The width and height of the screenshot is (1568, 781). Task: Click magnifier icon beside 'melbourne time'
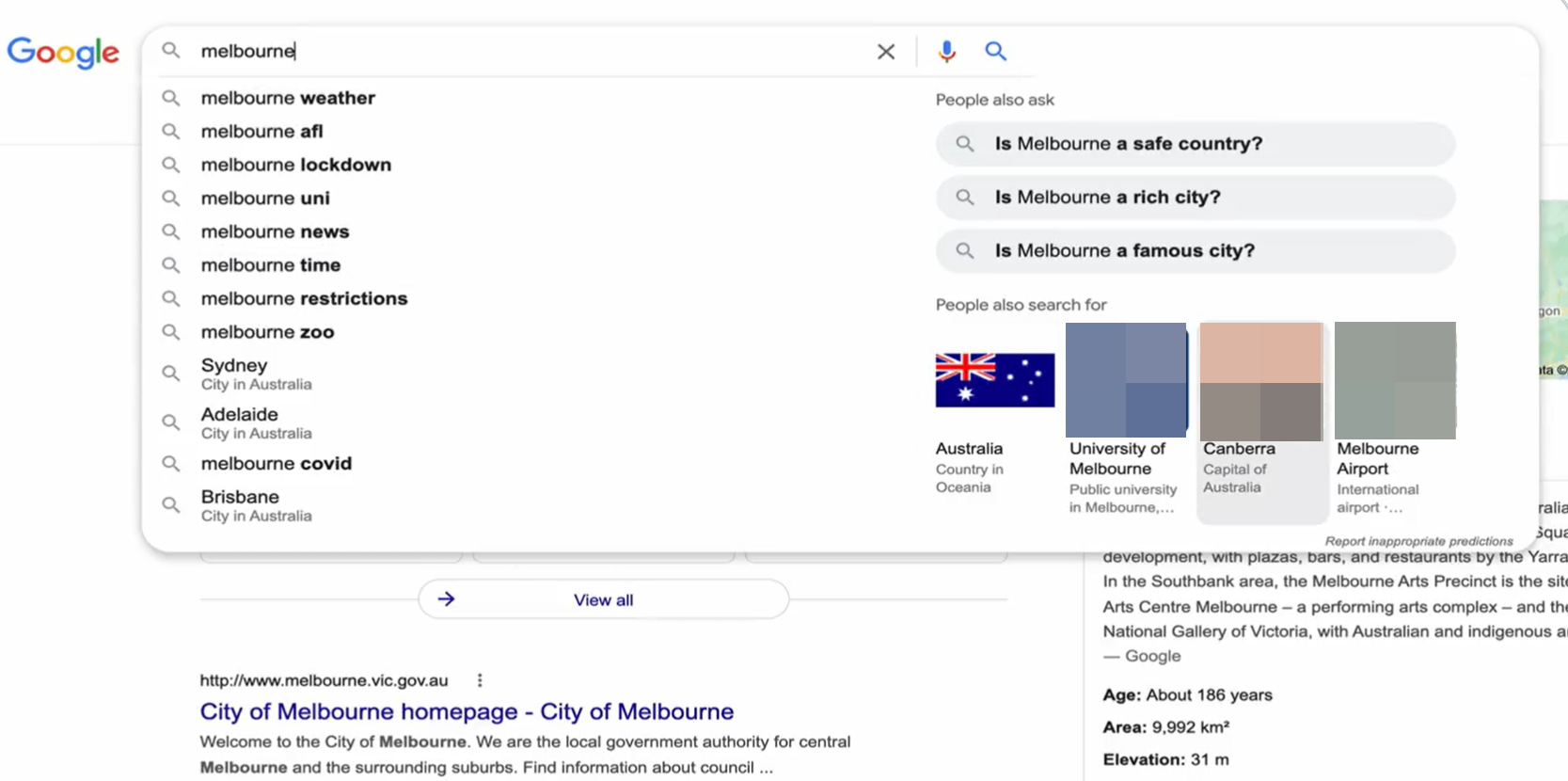click(170, 265)
